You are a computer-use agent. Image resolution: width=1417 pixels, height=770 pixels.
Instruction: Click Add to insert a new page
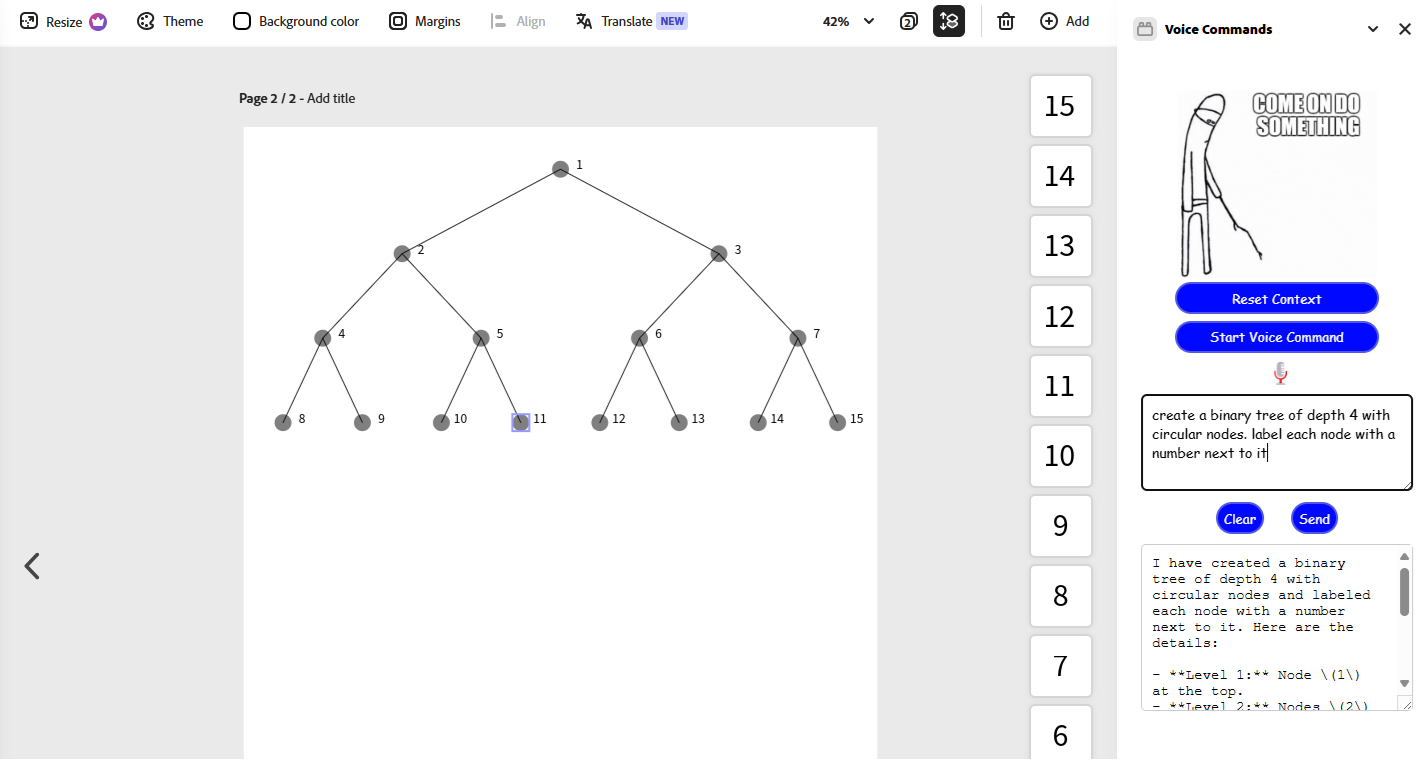pyautogui.click(x=1065, y=21)
